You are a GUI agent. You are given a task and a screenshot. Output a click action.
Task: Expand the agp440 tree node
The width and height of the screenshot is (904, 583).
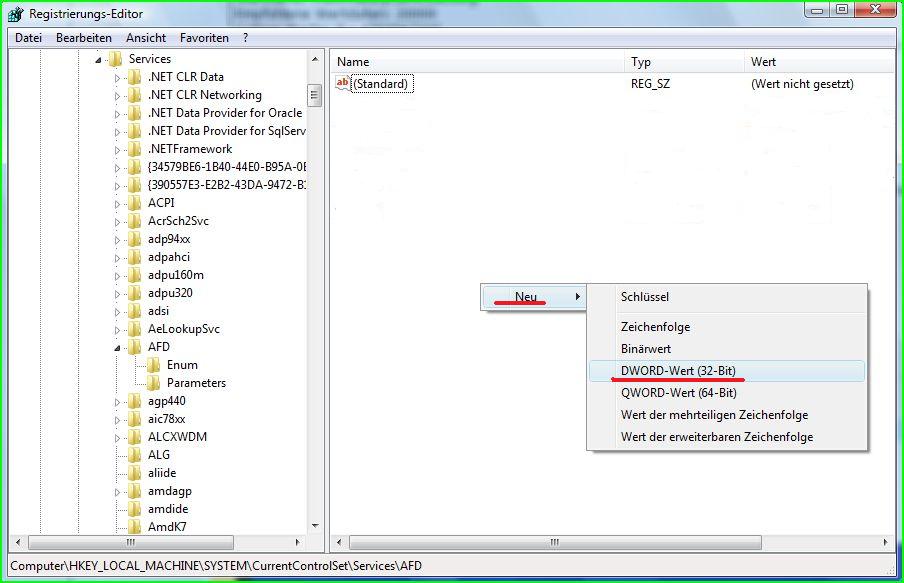coord(117,401)
